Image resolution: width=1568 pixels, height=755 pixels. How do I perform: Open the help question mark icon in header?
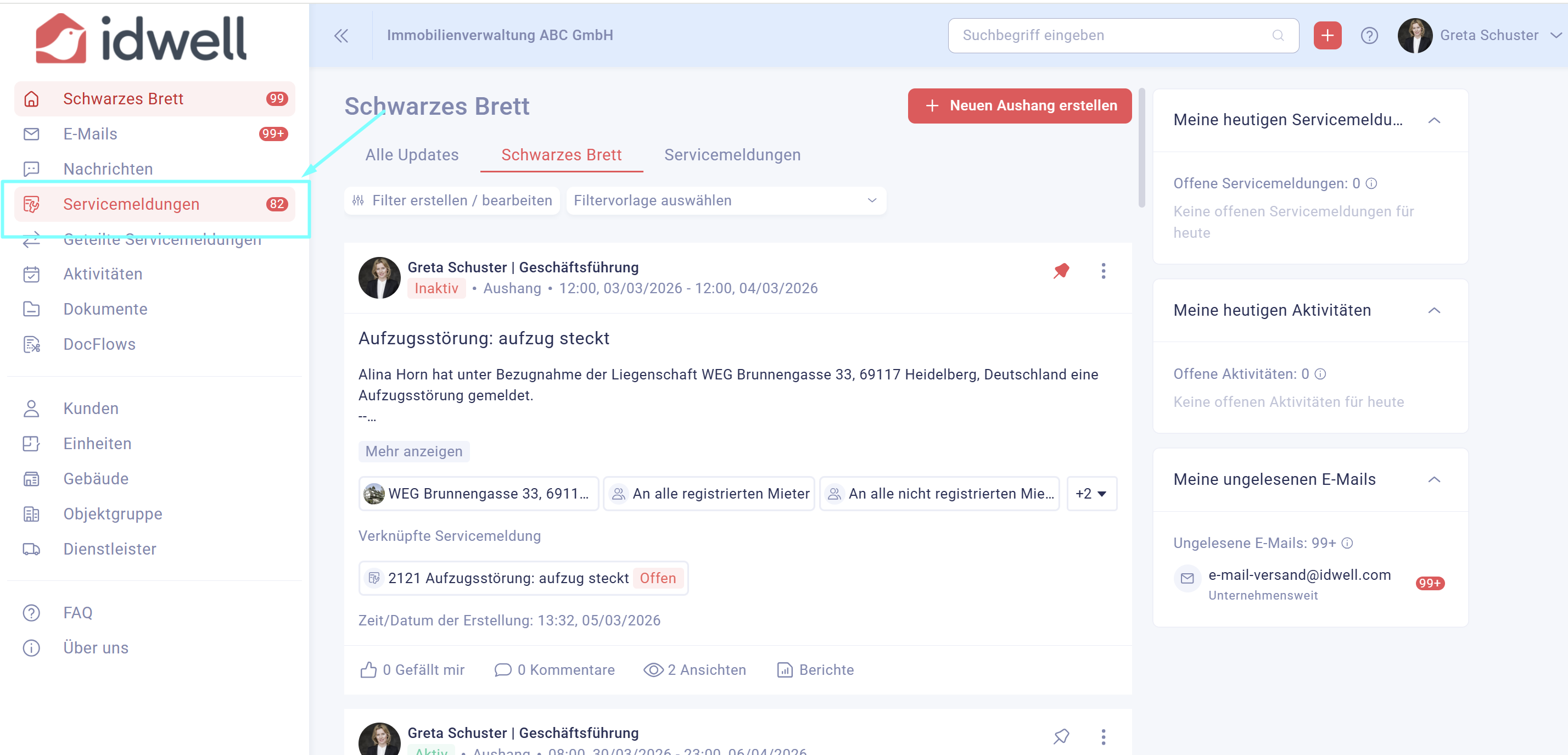(x=1369, y=35)
